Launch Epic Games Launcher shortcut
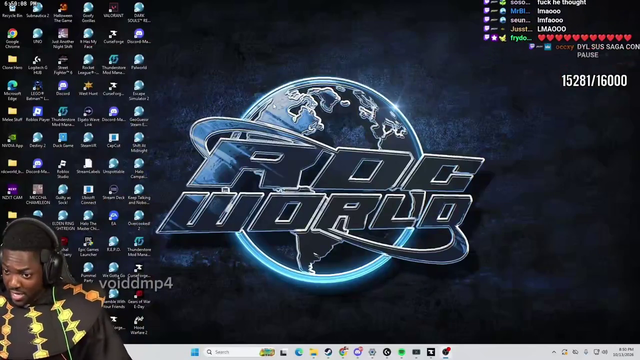 (x=88, y=247)
